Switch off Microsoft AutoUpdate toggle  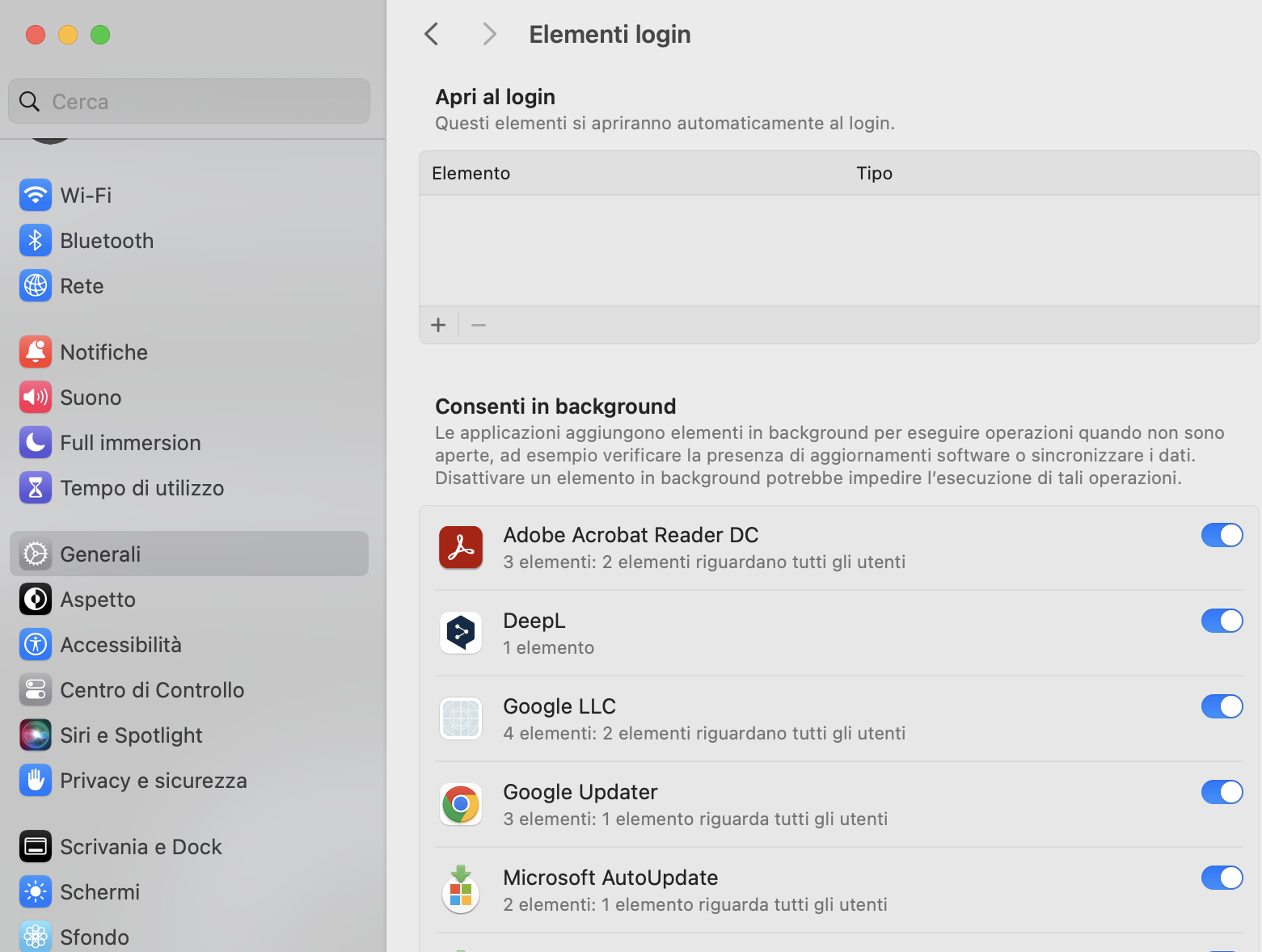pyautogui.click(x=1221, y=878)
